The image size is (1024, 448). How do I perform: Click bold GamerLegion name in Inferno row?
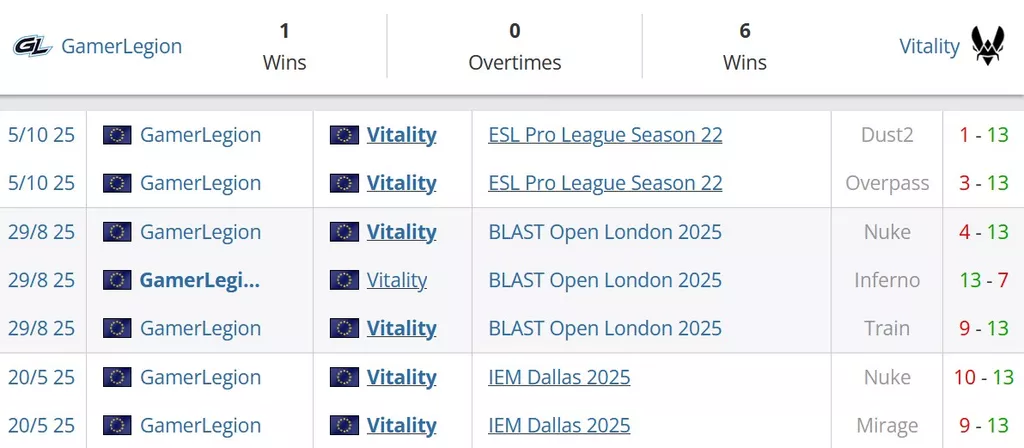(199, 280)
